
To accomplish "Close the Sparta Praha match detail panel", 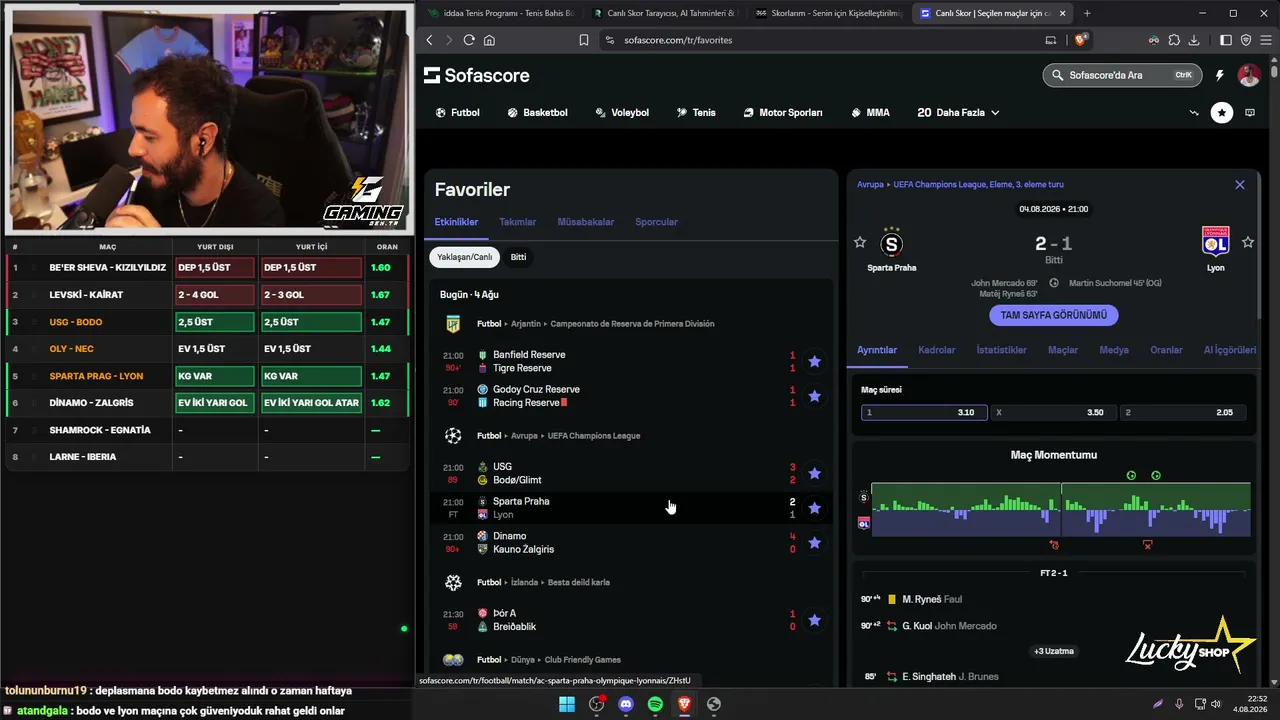I will click(x=1240, y=185).
